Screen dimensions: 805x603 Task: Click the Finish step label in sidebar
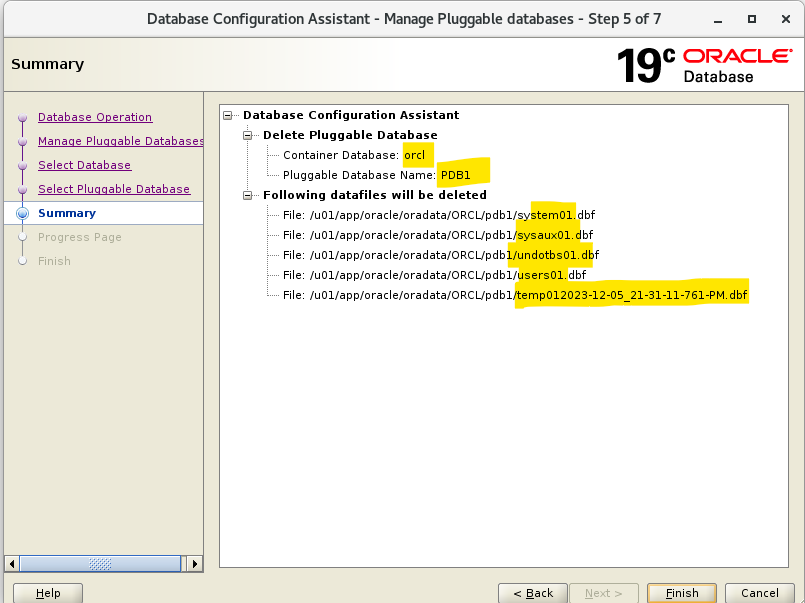click(x=54, y=261)
